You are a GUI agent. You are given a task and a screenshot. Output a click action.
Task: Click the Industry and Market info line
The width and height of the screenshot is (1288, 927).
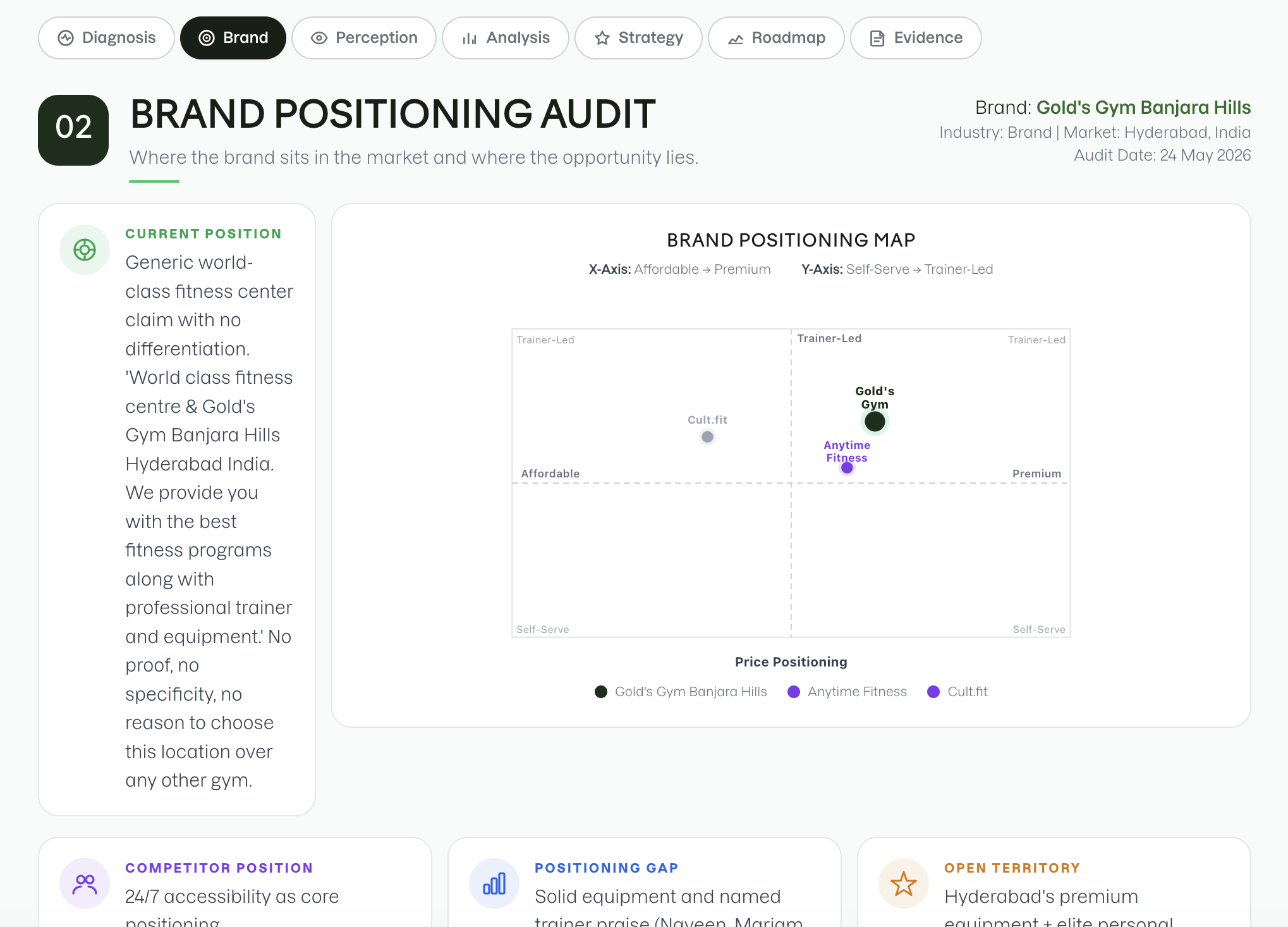[1095, 133]
